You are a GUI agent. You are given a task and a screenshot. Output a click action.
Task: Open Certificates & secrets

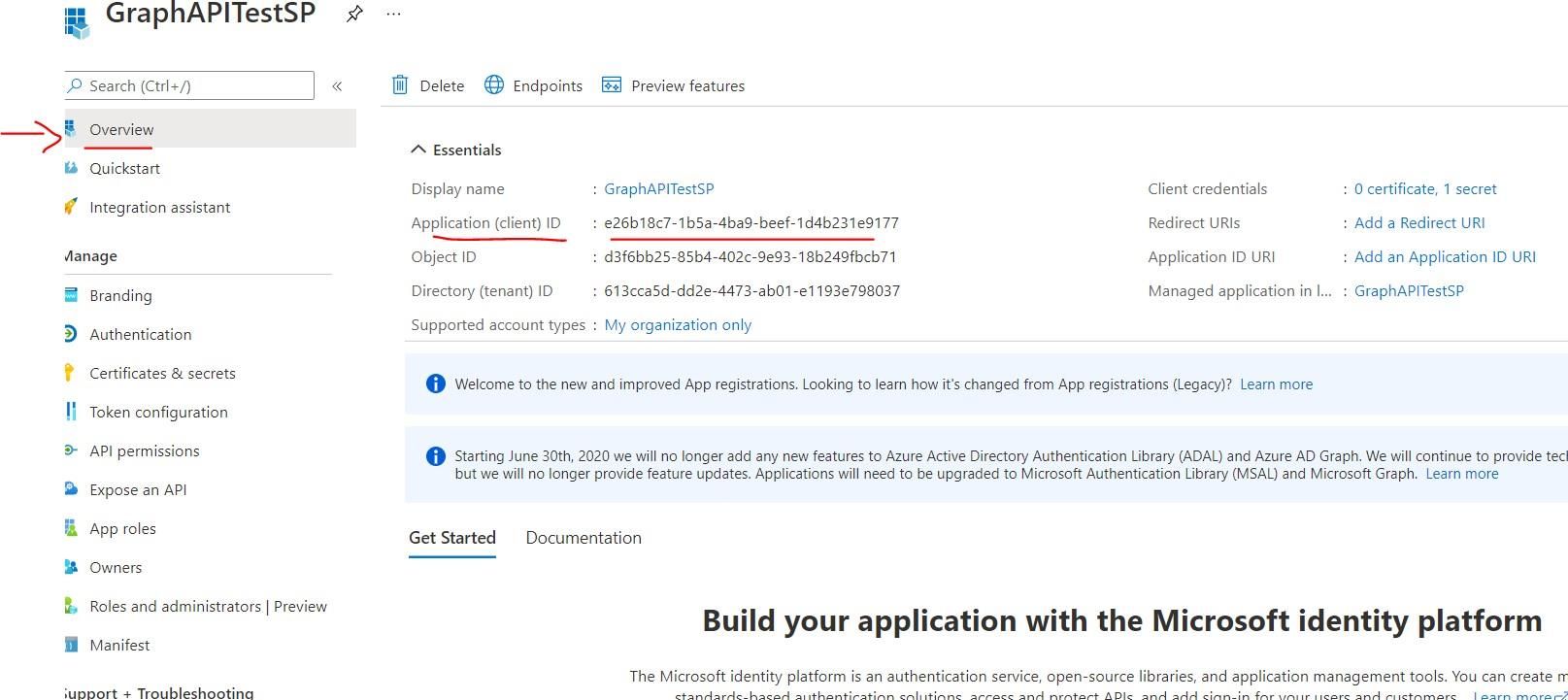162,373
